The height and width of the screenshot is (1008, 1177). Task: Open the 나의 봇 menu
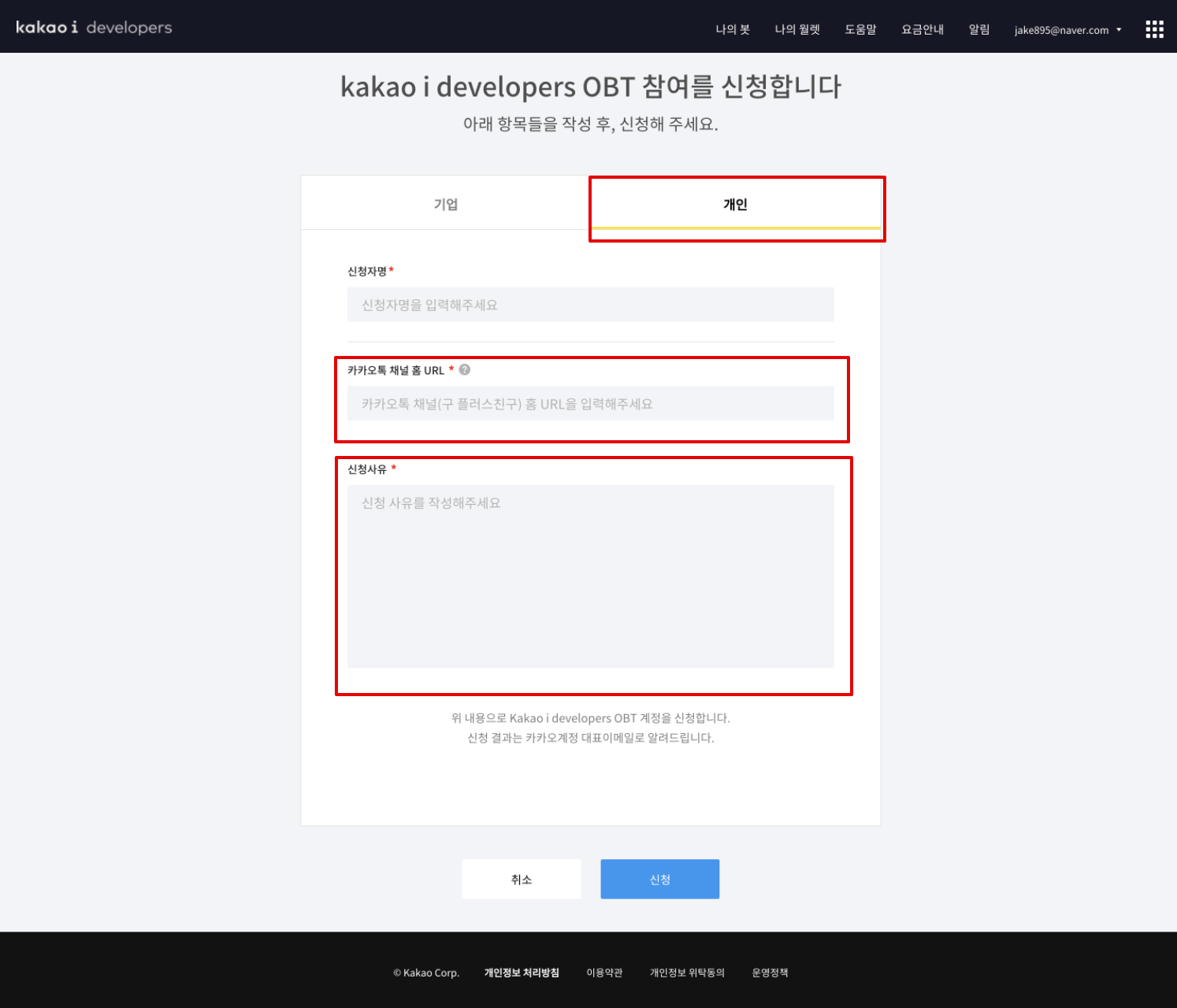733,29
